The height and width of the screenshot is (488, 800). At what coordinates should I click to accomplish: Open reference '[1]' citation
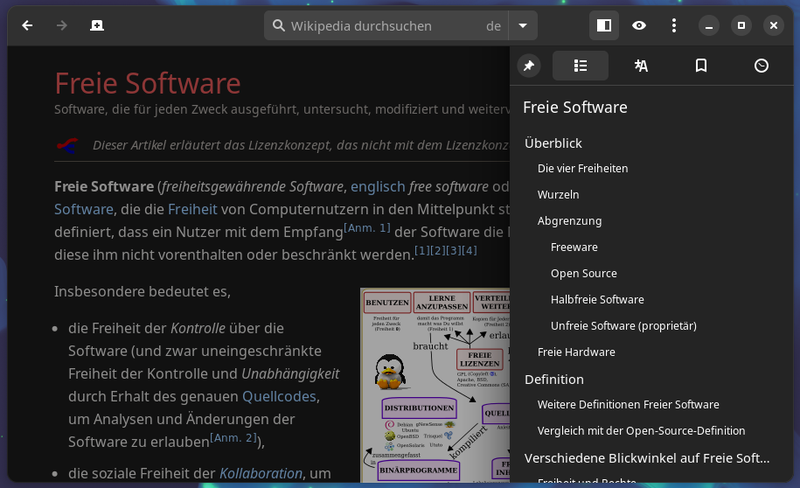pos(422,251)
